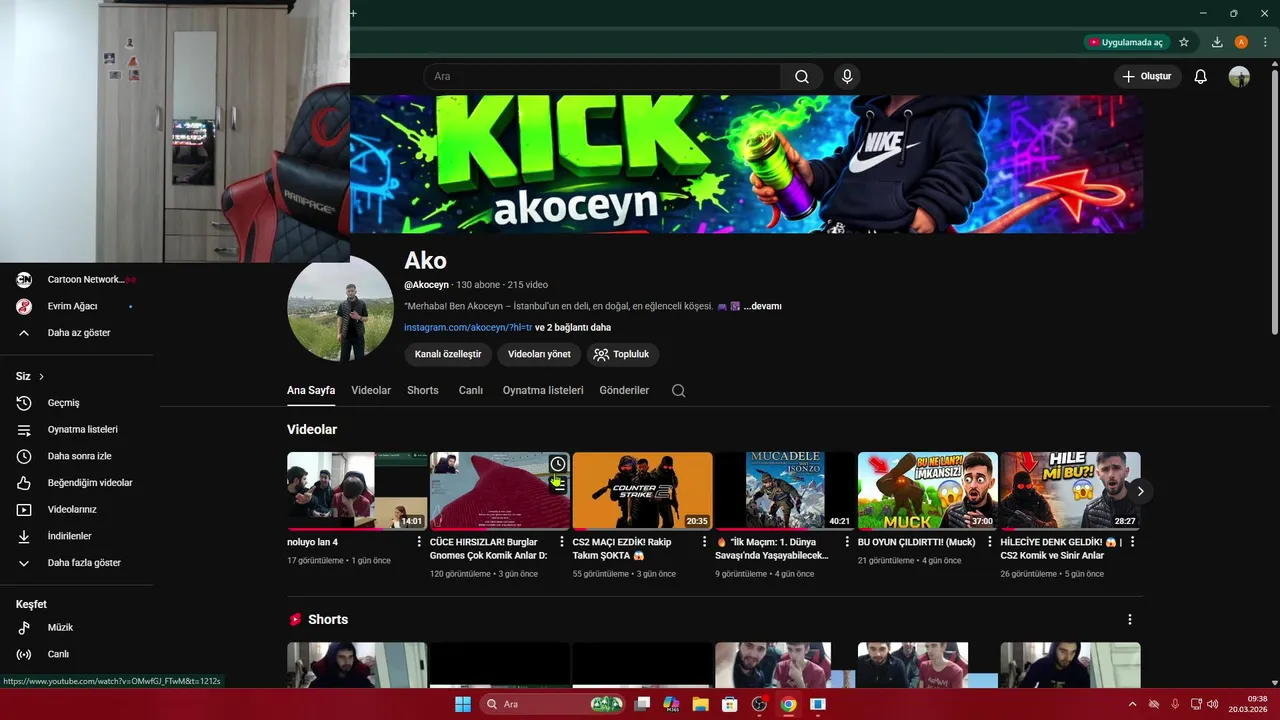Open options menu for CS2 MAÇI EZDİK
The height and width of the screenshot is (720, 1280).
click(704, 542)
